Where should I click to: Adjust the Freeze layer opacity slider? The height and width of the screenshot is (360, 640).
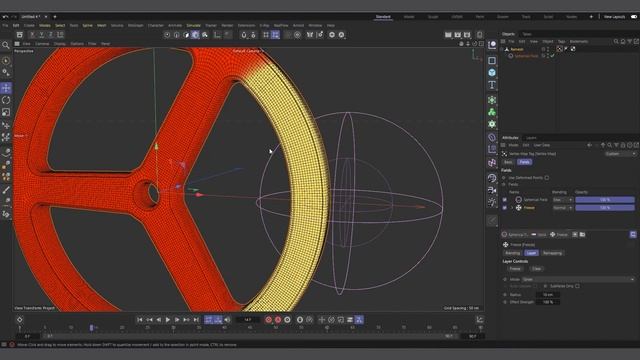point(605,208)
